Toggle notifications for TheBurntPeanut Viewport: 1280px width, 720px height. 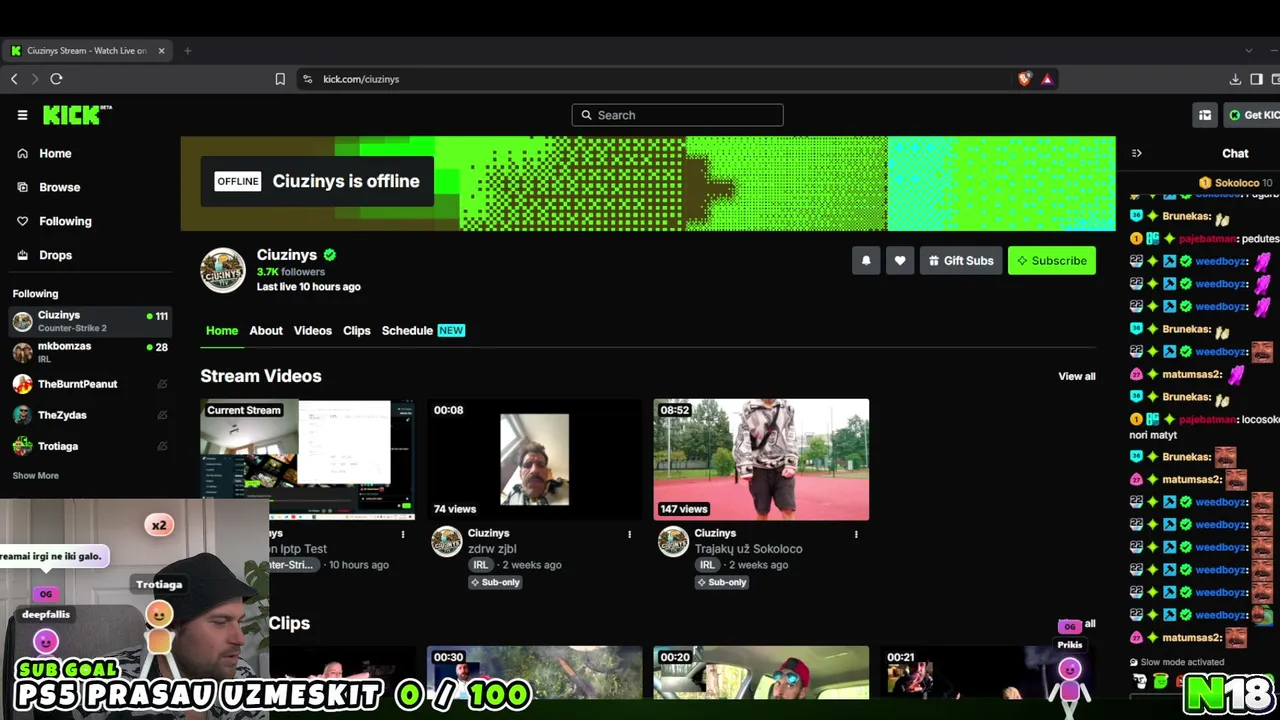[162, 384]
